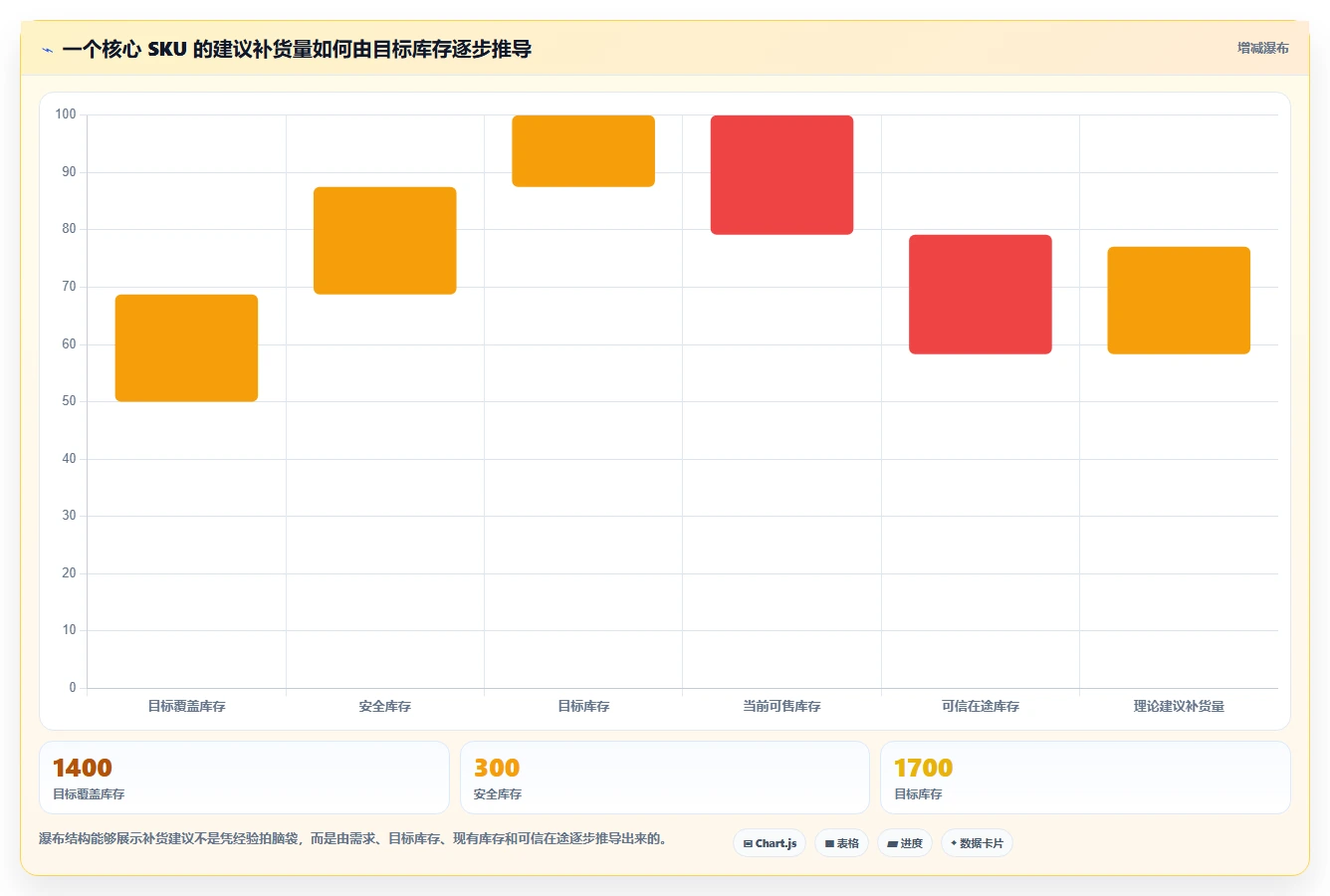Click the 可信在途库存 x-axis label
The image size is (1330, 896).
point(981,706)
